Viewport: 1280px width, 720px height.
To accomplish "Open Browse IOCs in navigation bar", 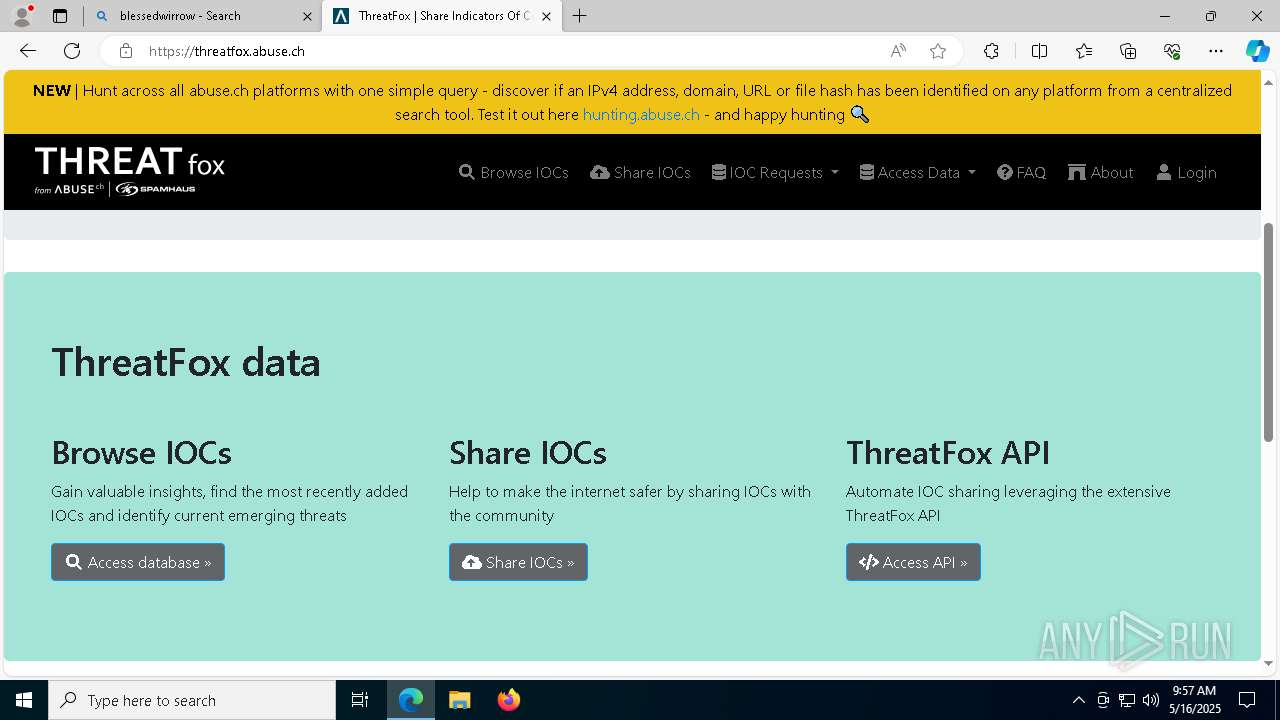I will point(514,172).
